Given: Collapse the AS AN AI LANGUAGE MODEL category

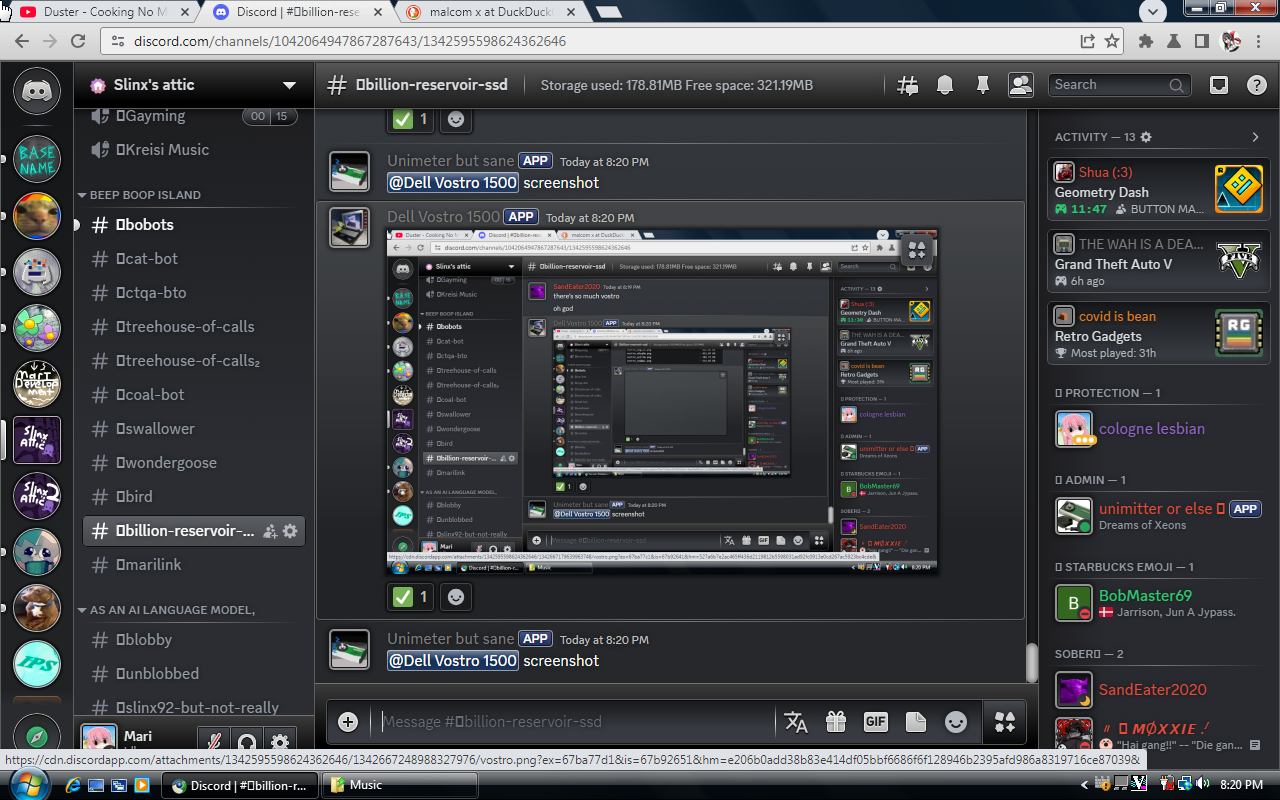Looking at the screenshot, I should coord(171,610).
